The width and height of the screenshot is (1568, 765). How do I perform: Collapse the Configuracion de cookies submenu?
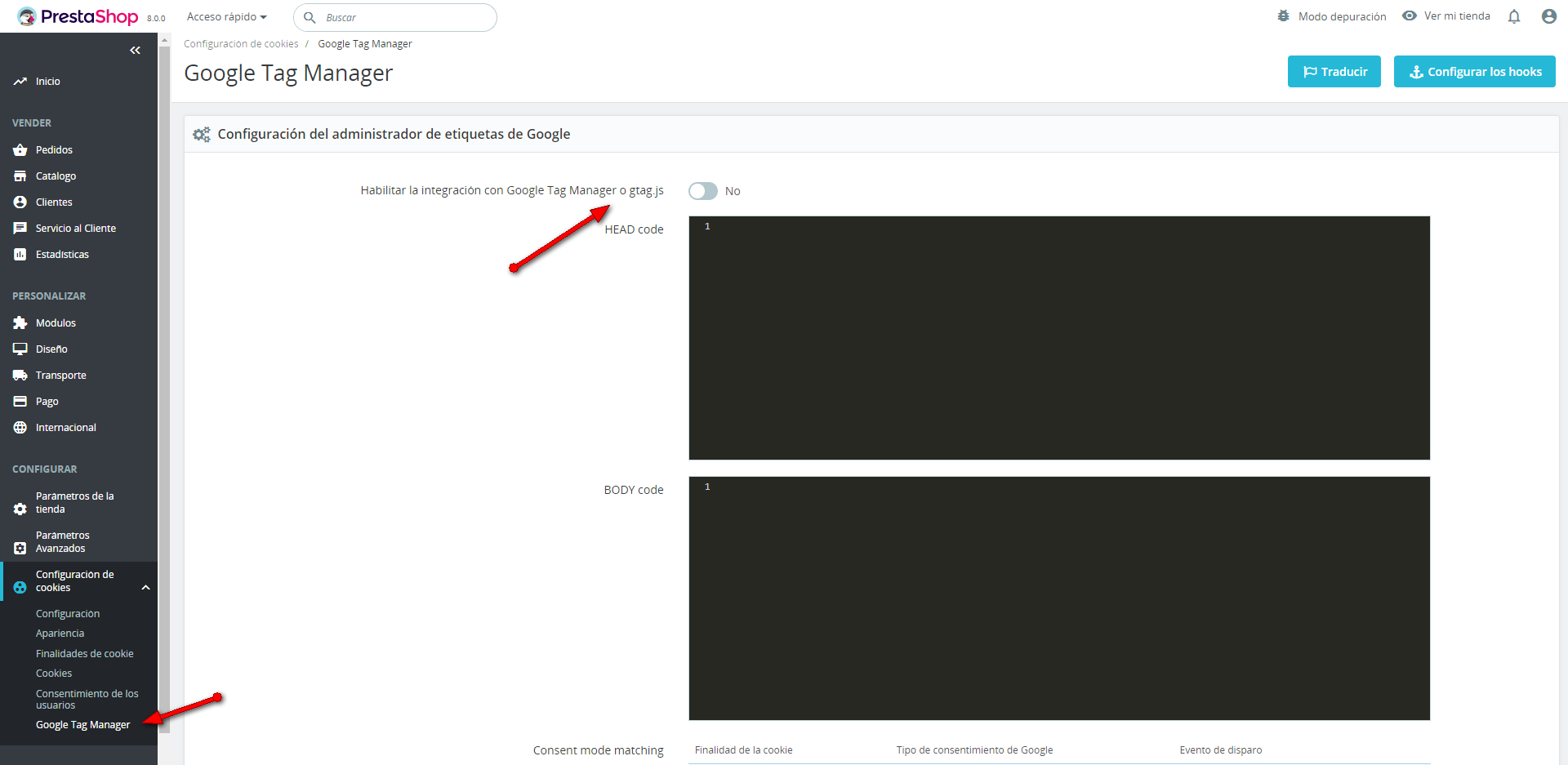146,588
